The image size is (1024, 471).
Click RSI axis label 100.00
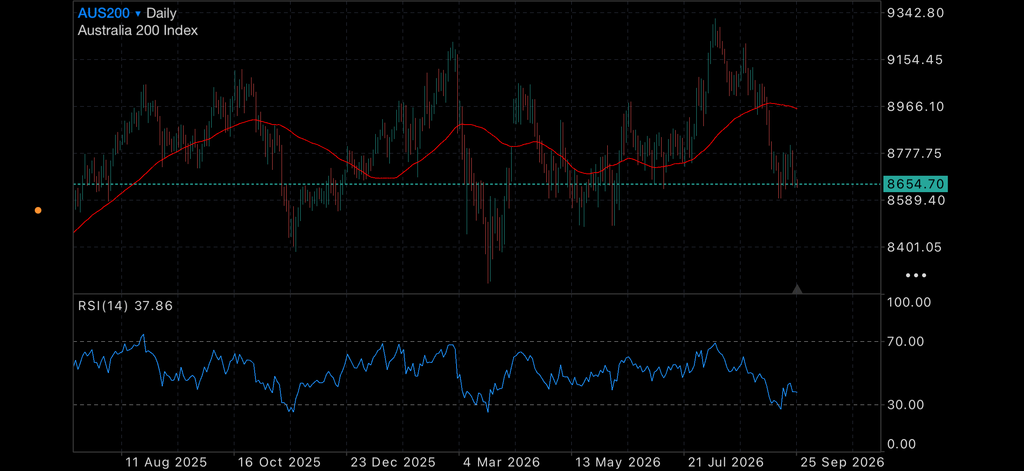908,302
